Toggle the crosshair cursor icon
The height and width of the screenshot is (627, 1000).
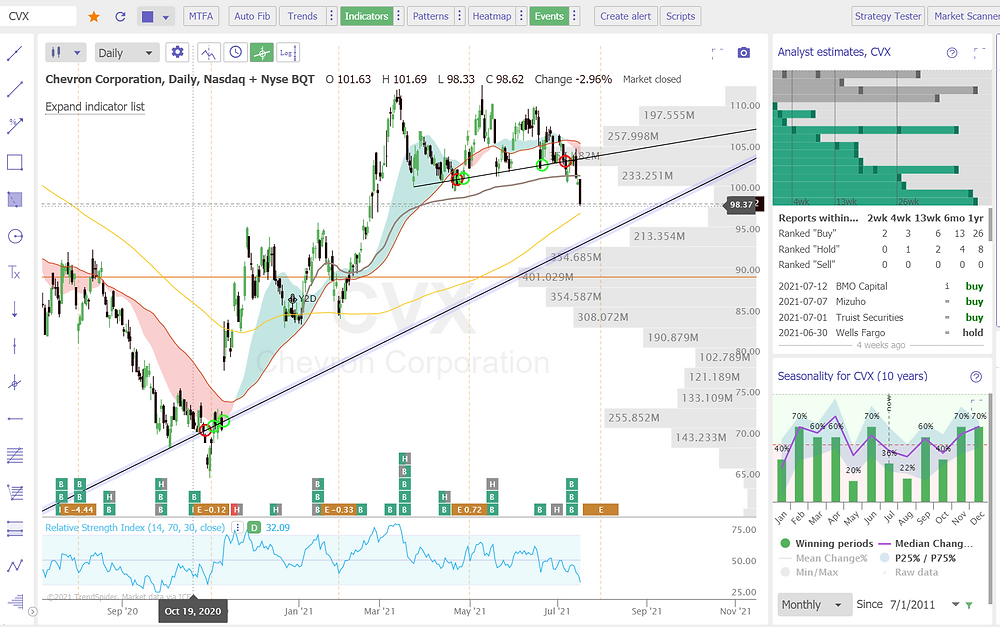click(x=261, y=52)
